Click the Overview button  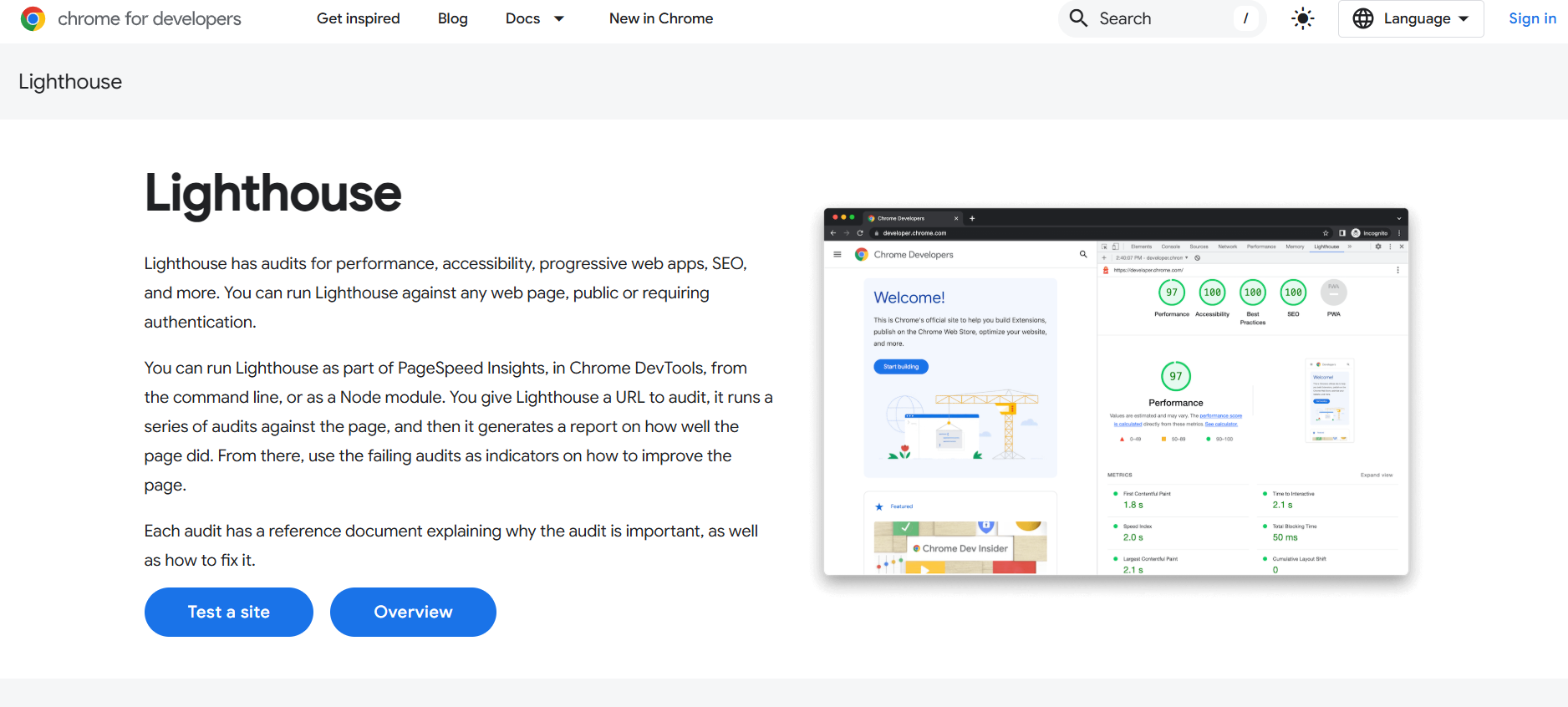pos(413,612)
